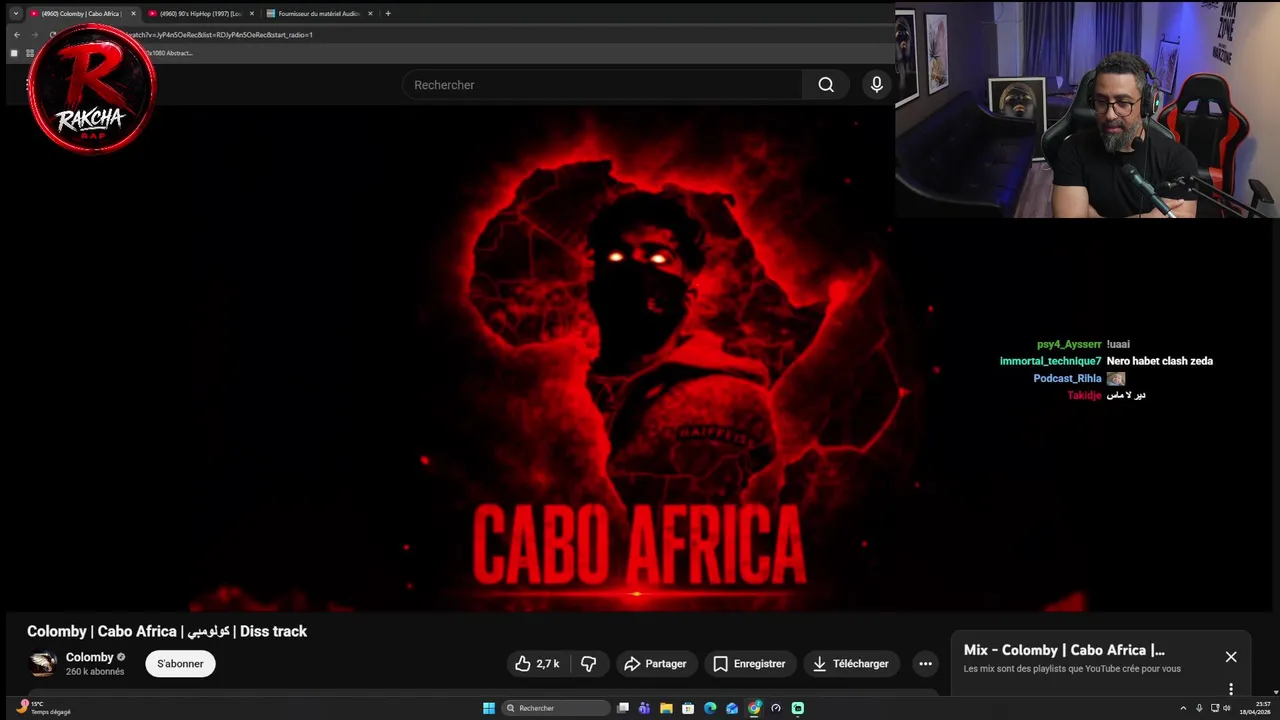Viewport: 1280px width, 720px height.
Task: Go back with browser back arrow
Action: [x=16, y=35]
